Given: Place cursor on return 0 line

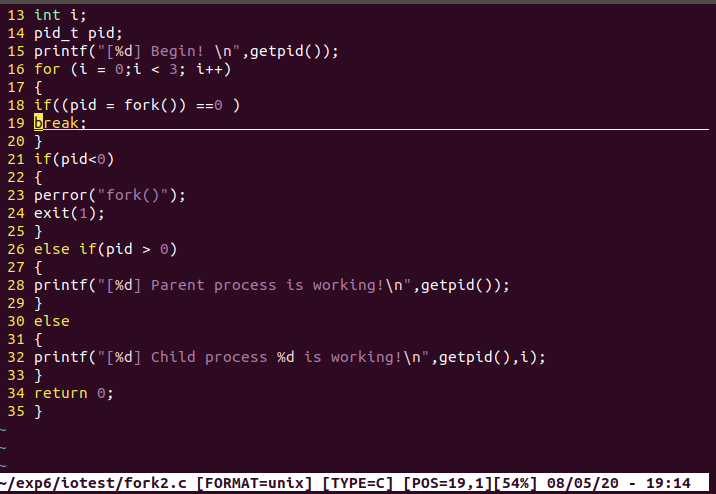Looking at the screenshot, I should click(74, 393).
